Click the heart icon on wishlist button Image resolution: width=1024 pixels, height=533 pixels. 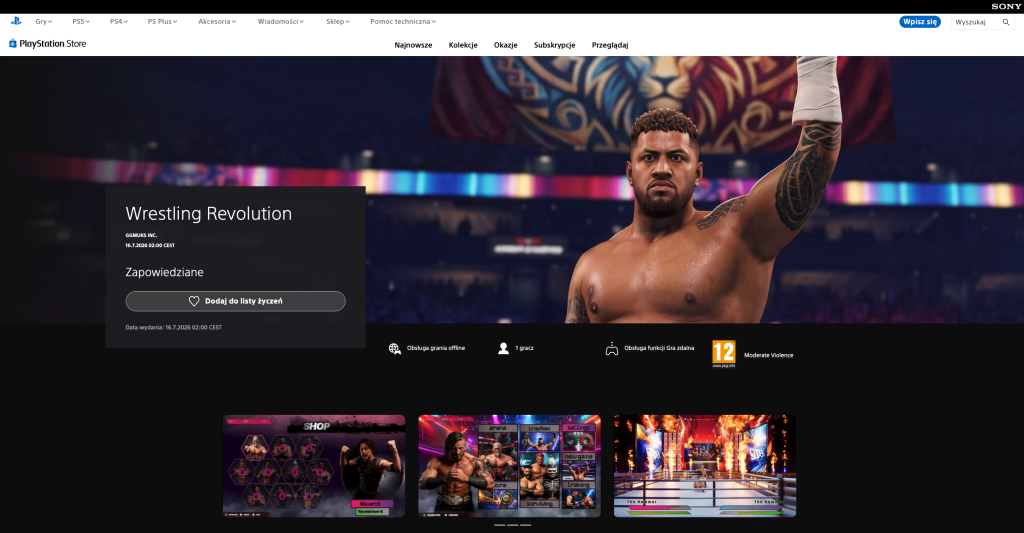coord(194,301)
